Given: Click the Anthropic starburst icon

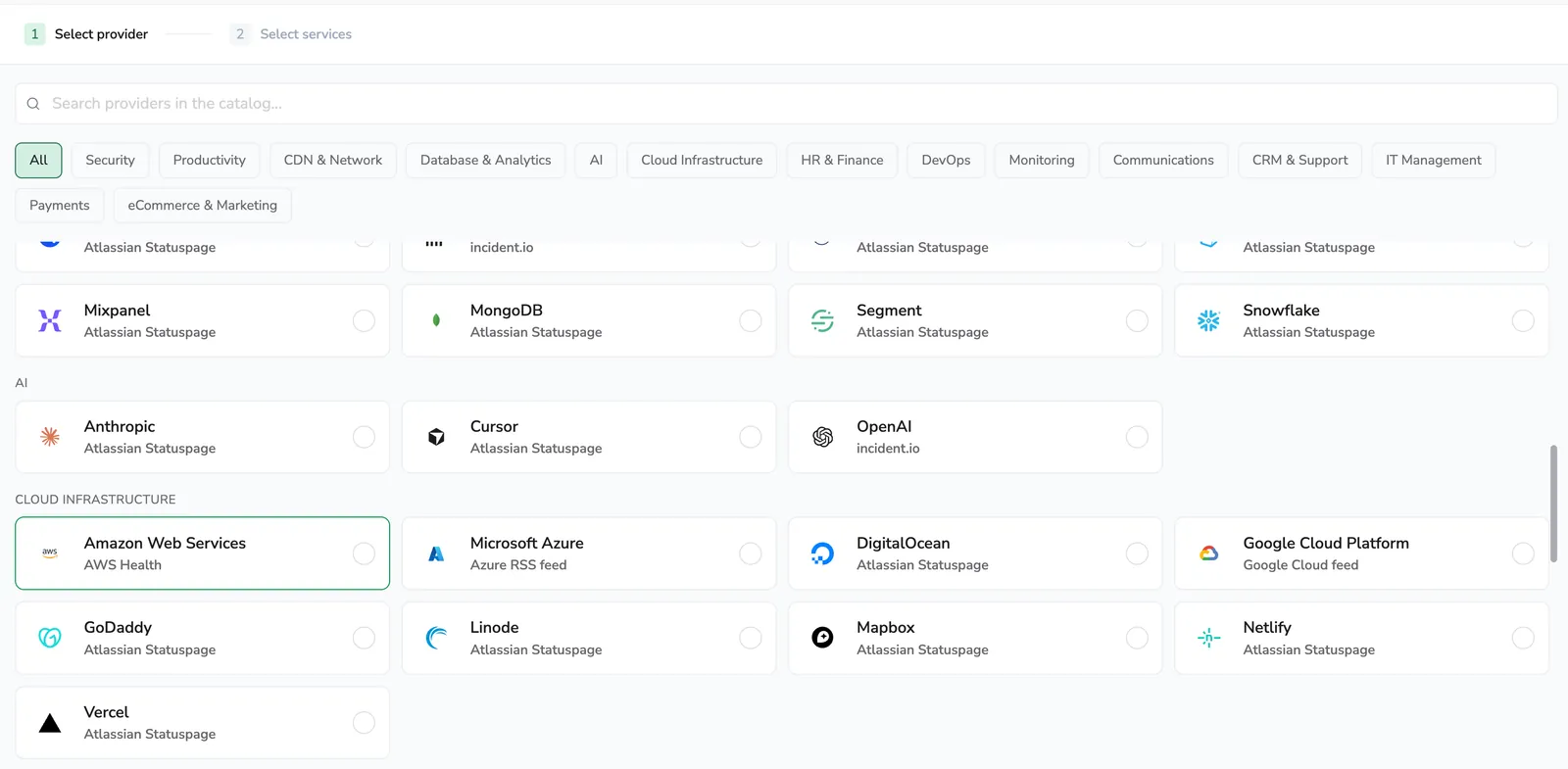Looking at the screenshot, I should point(50,437).
